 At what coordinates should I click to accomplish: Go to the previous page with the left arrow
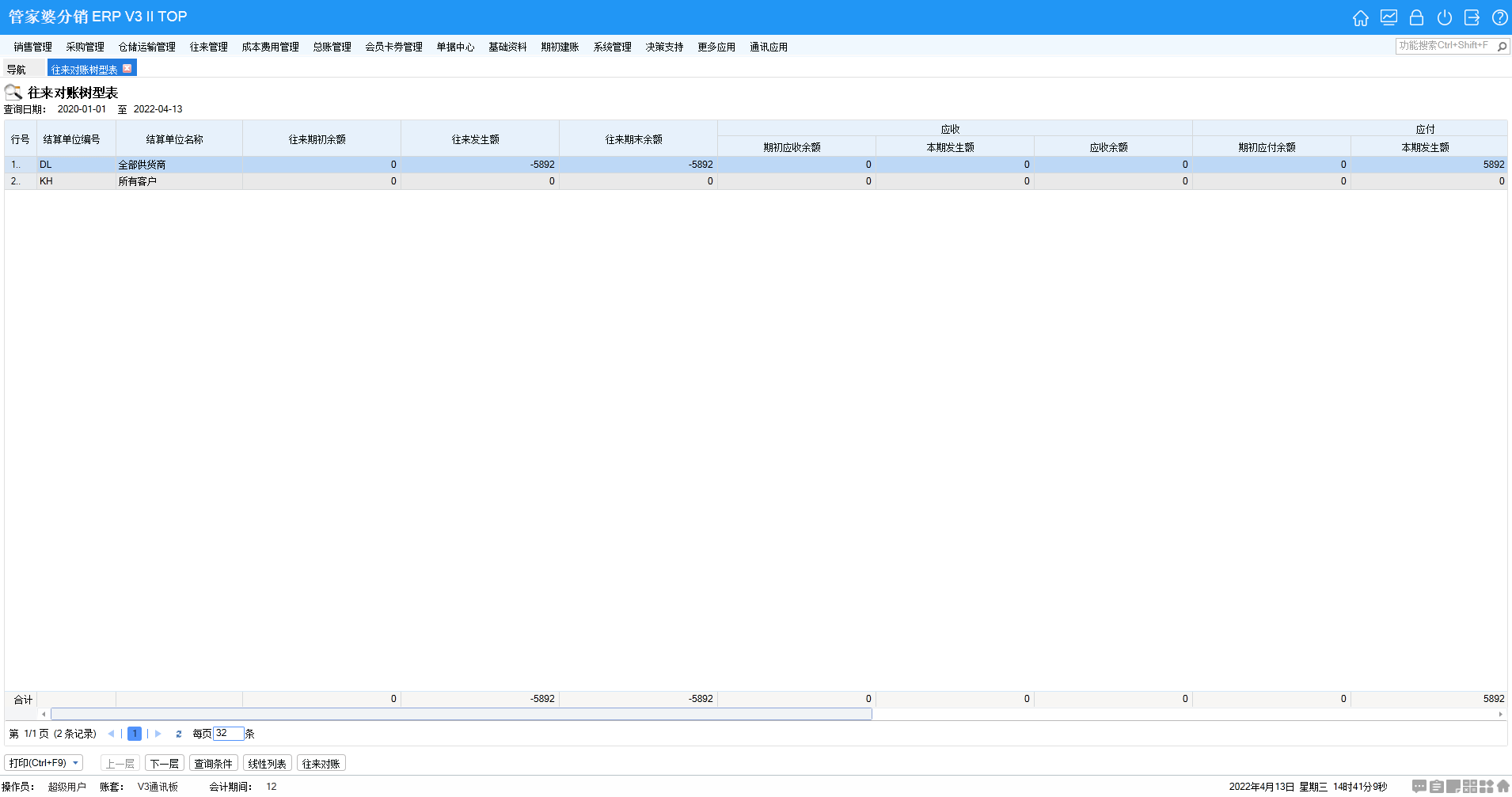pyautogui.click(x=111, y=734)
